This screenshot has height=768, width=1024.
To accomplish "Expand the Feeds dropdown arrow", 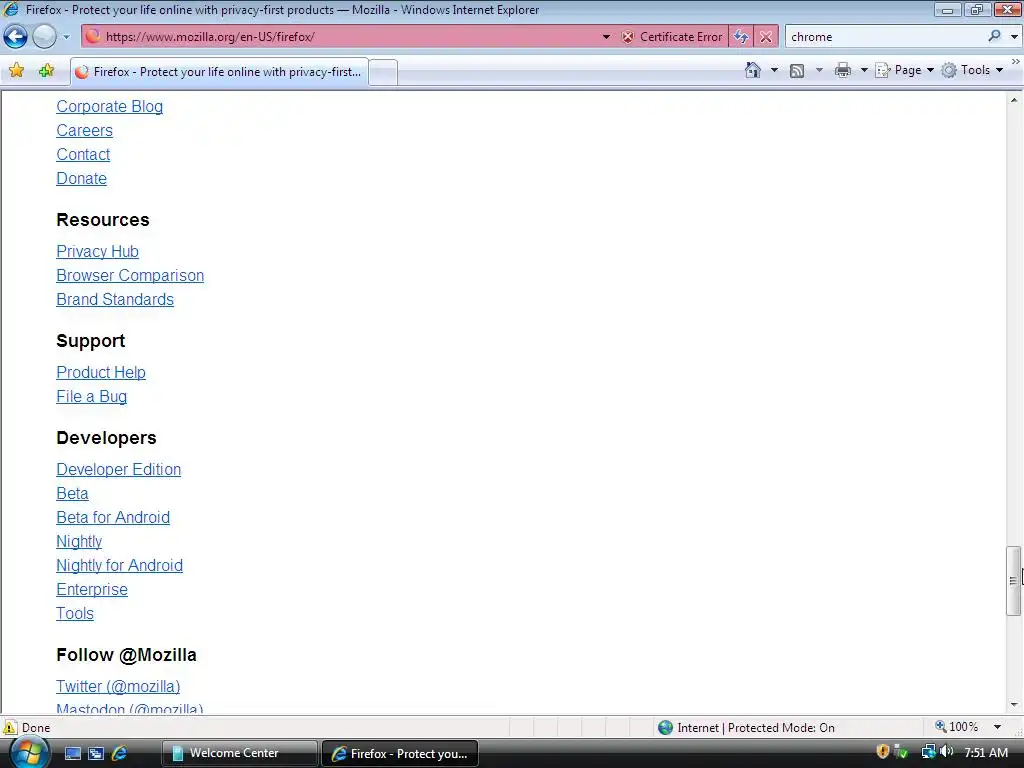I will point(819,70).
